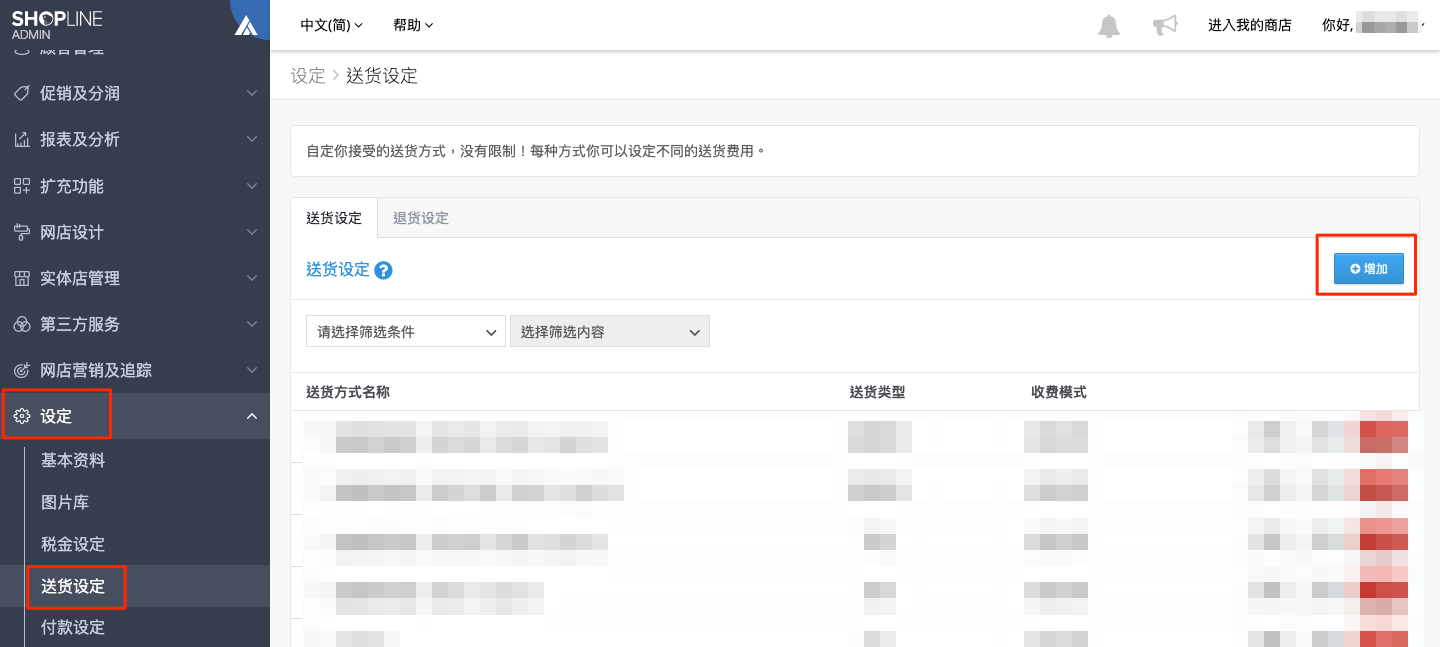
Task: Open the 中文(简) language dropdown
Action: tap(332, 25)
